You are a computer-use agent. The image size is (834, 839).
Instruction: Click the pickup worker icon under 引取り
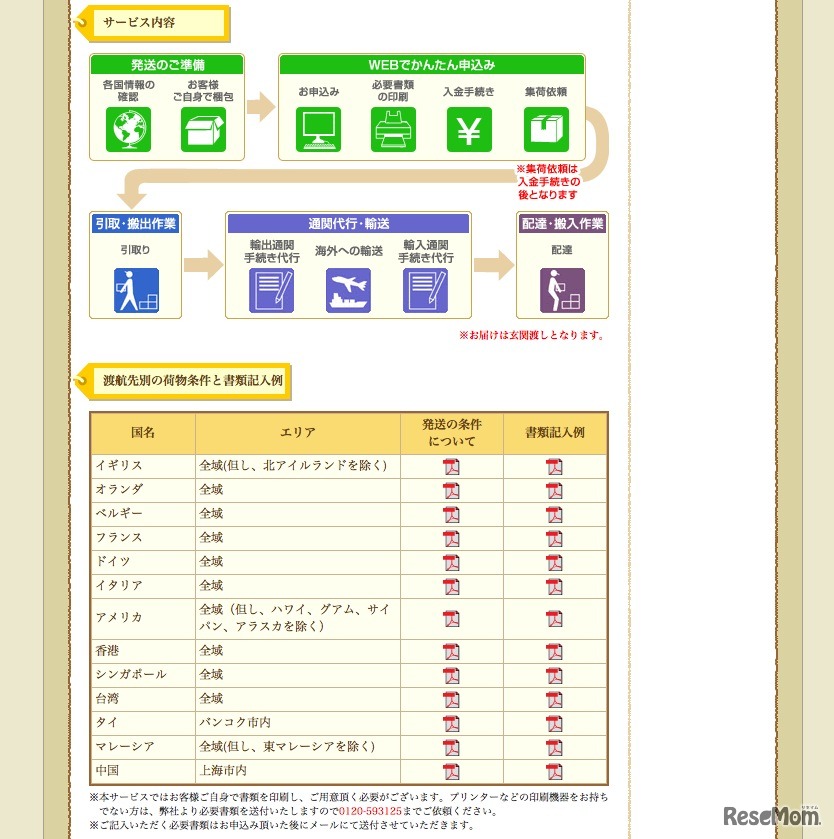pyautogui.click(x=136, y=291)
